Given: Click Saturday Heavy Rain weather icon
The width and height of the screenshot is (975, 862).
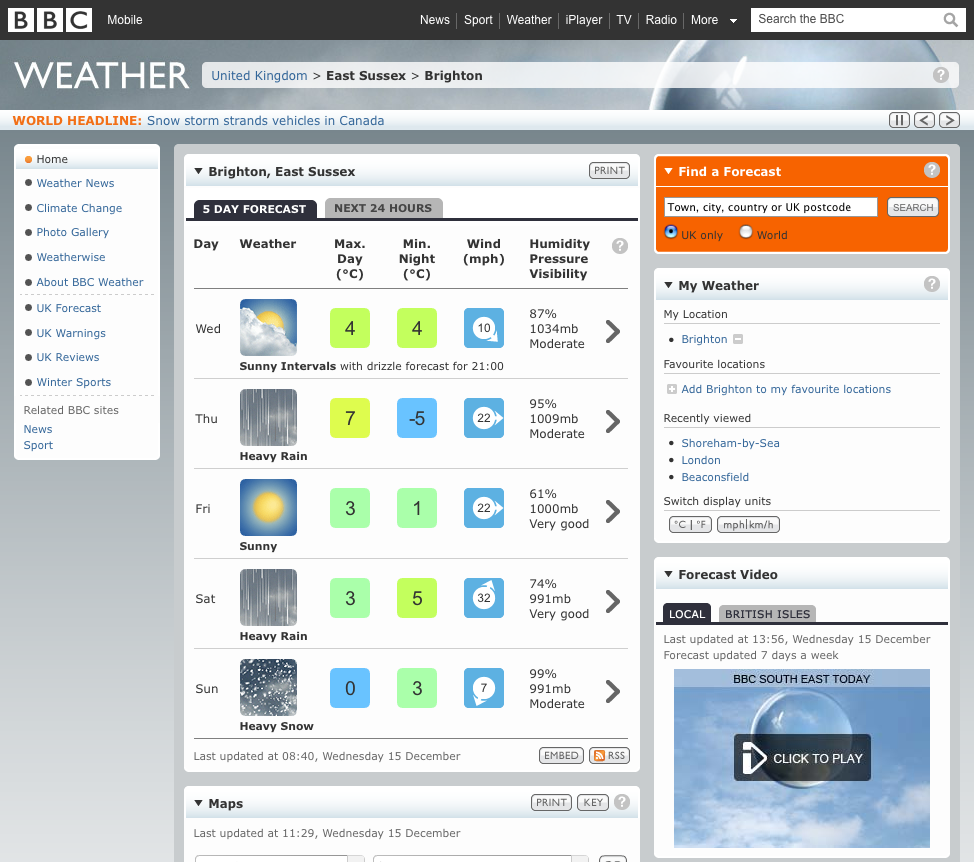Looking at the screenshot, I should click(269, 597).
